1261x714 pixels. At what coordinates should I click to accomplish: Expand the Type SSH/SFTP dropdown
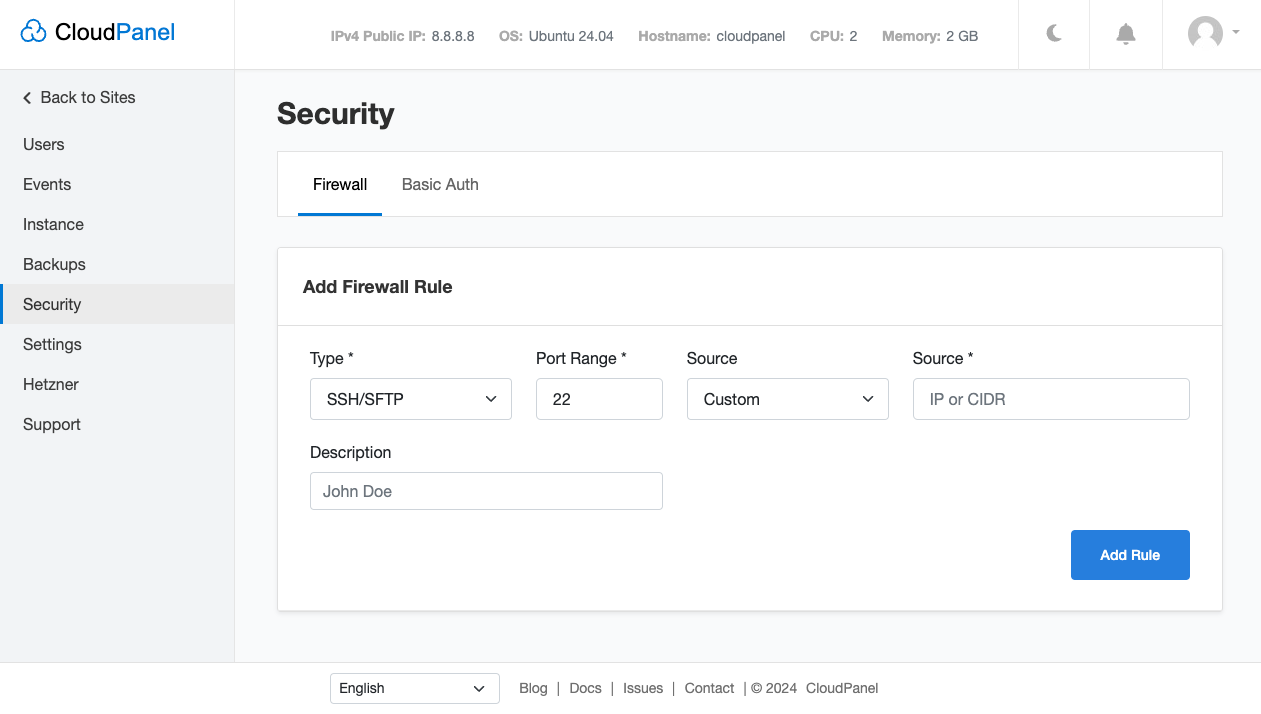[411, 399]
